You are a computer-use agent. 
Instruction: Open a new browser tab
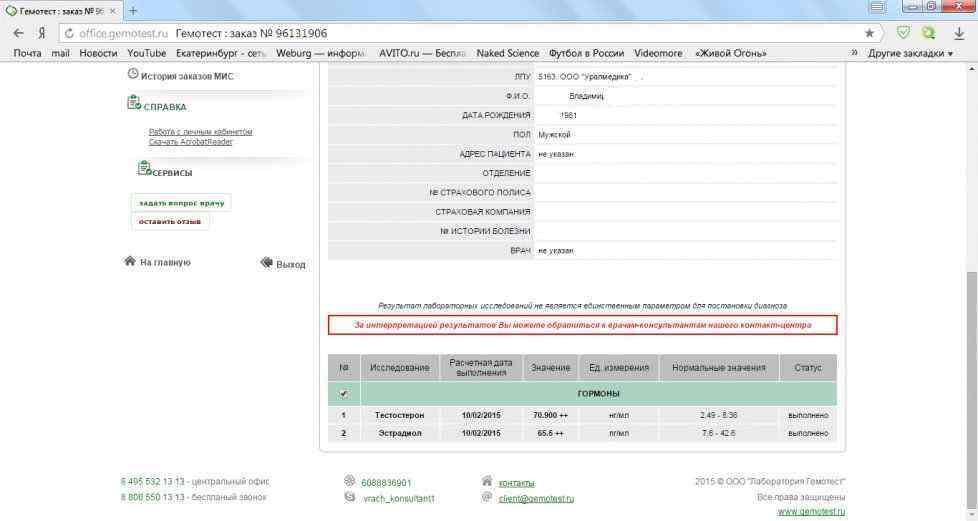point(133,10)
